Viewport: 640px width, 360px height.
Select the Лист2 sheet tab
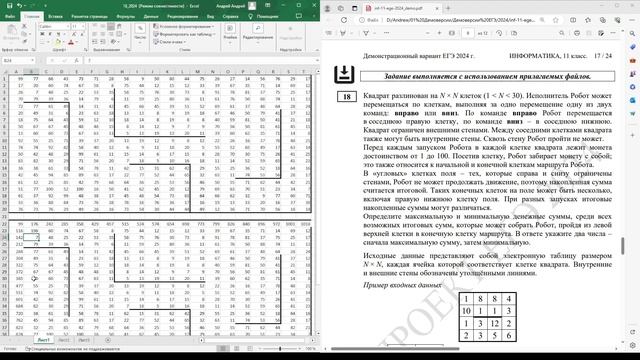pos(64,340)
